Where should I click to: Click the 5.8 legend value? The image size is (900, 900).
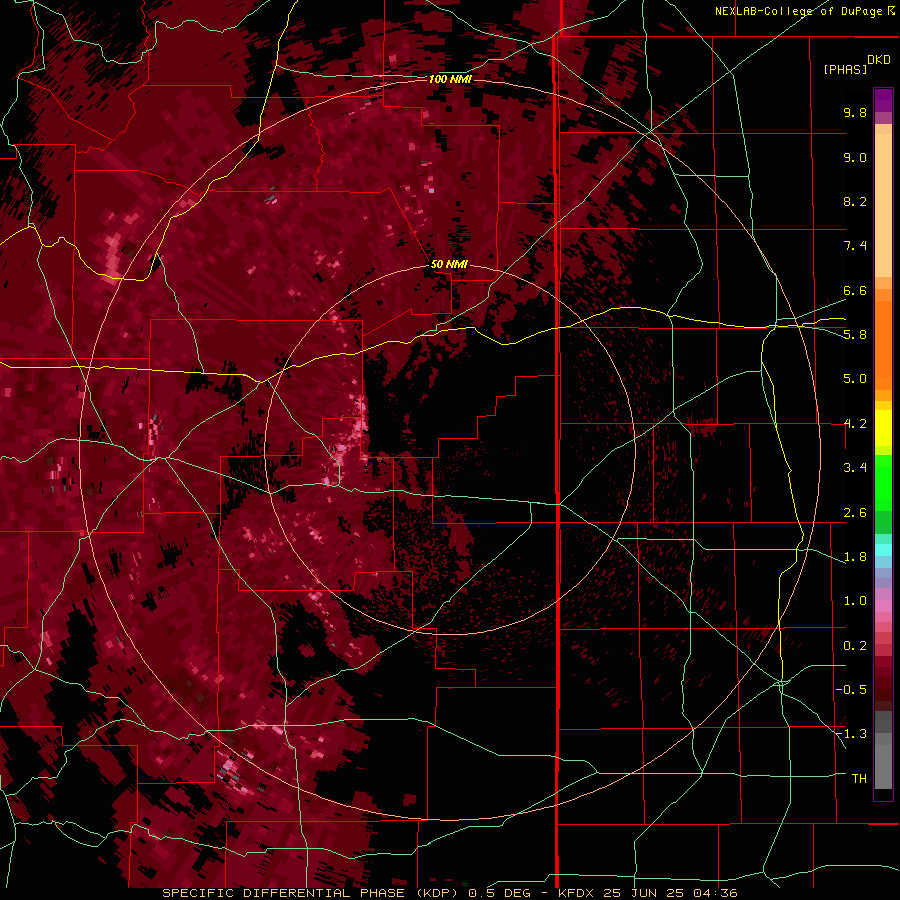855,335
